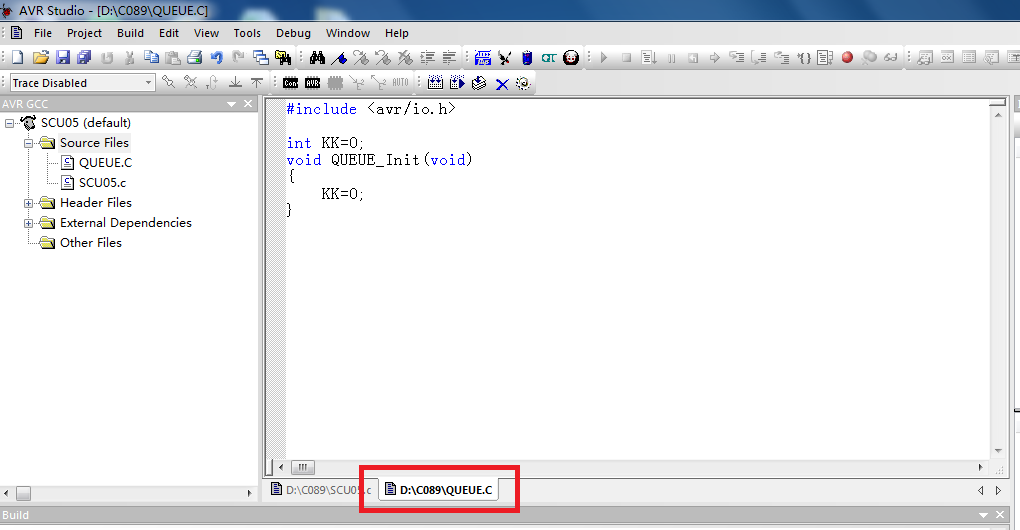Build and run with play-grid icon

tap(457, 83)
